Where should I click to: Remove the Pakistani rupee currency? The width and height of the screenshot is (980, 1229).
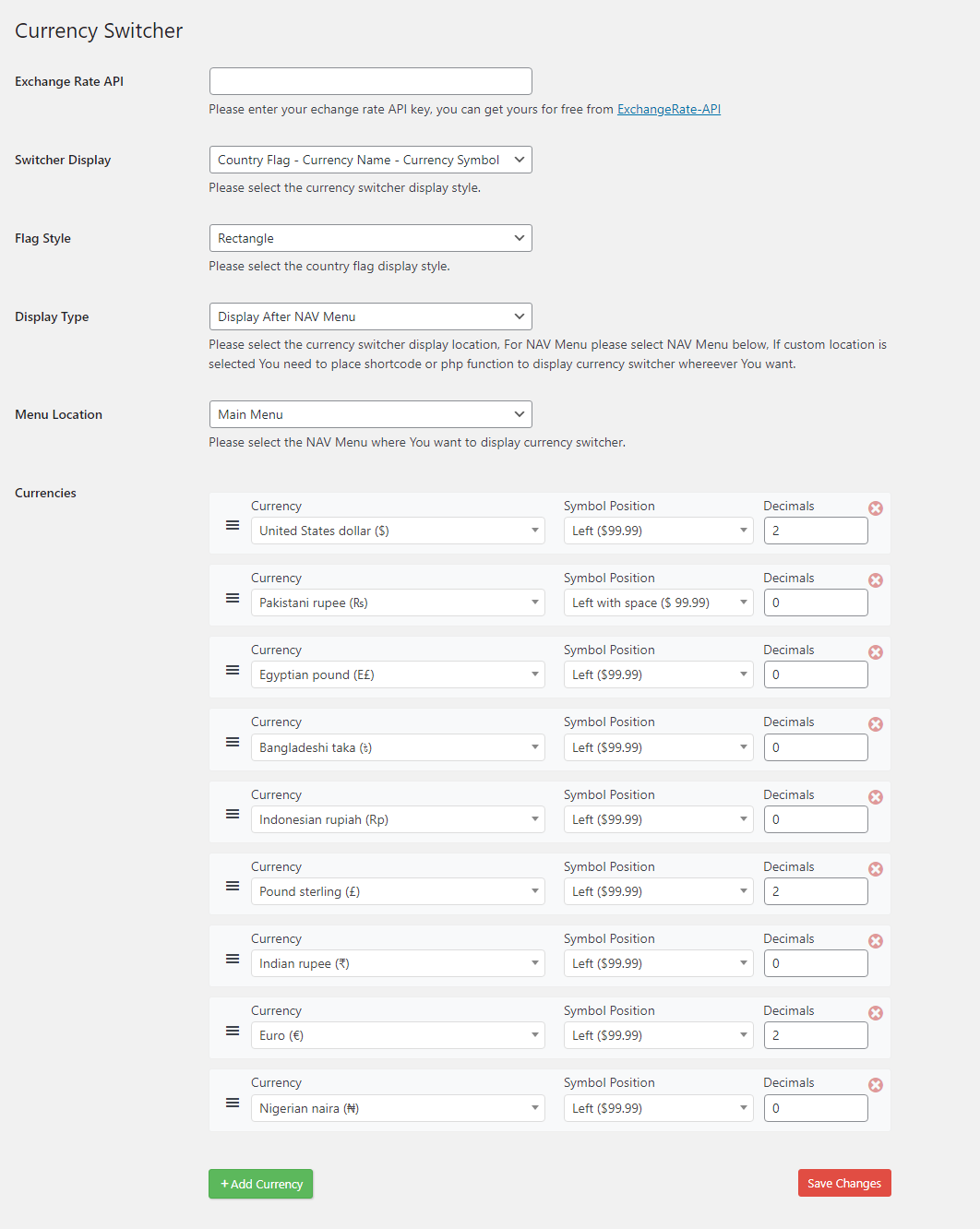pos(875,579)
